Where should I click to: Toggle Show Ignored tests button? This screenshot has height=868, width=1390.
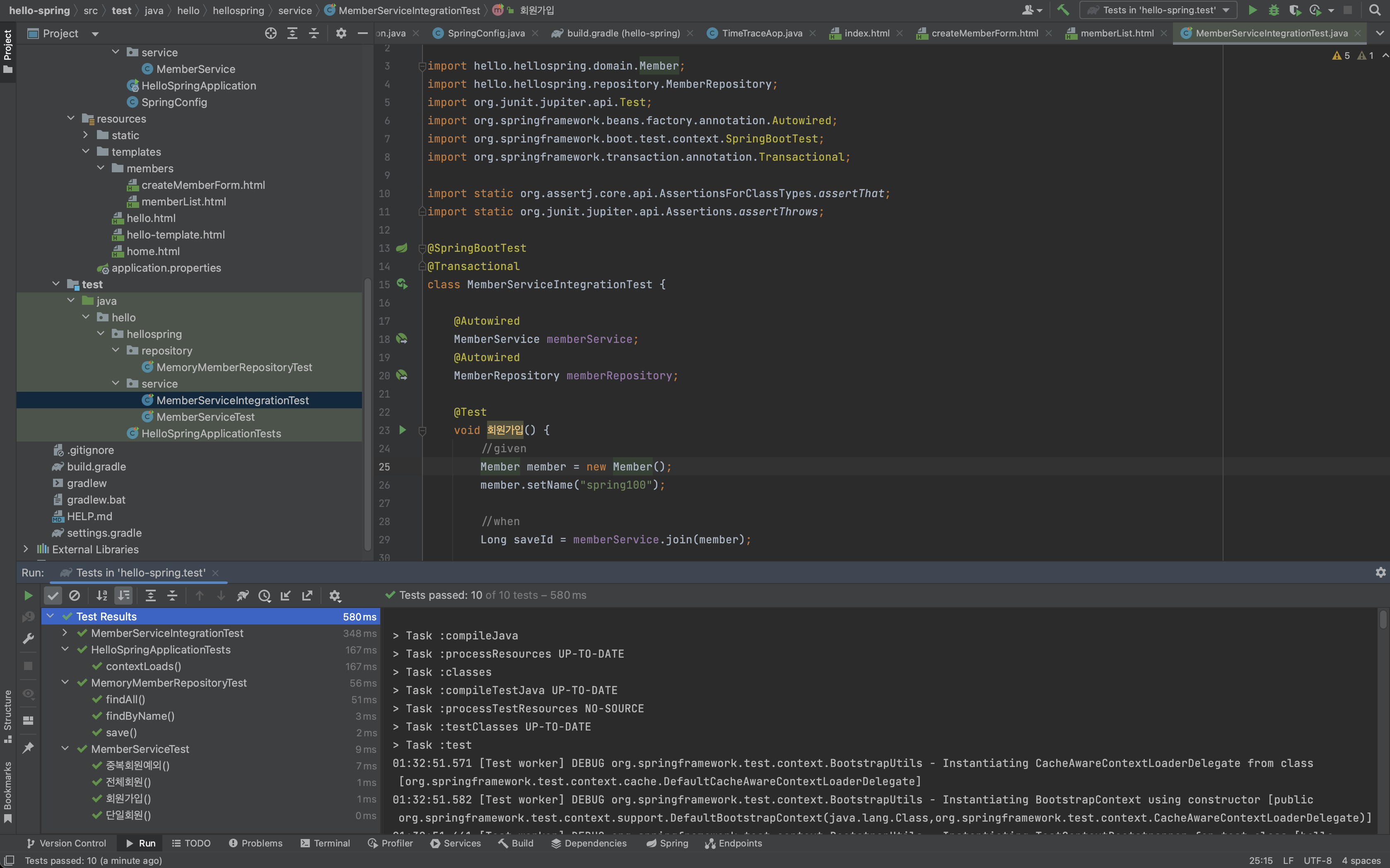(75, 596)
